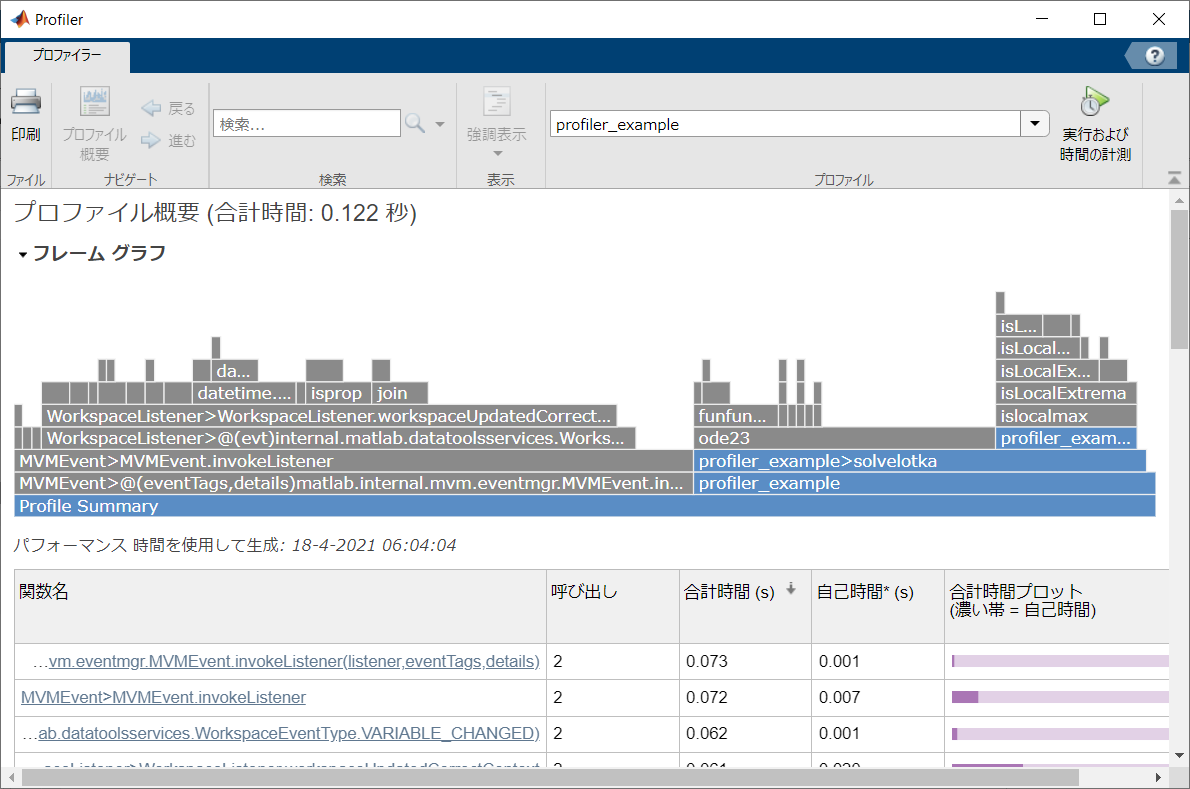
Task: Collapse the toolstrip with the arrow icon
Action: 1174,178
